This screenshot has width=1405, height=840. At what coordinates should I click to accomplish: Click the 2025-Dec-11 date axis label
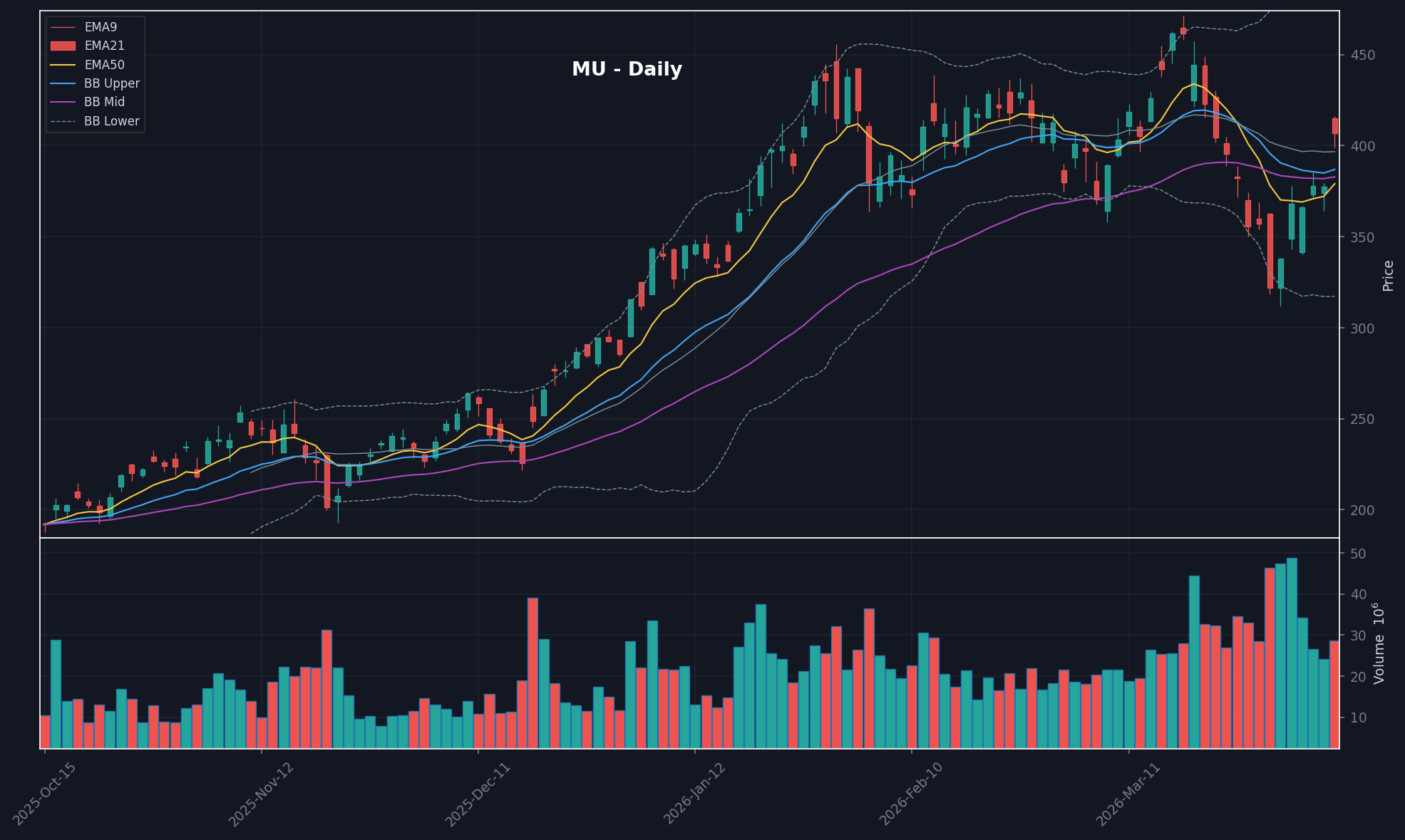coord(478,794)
